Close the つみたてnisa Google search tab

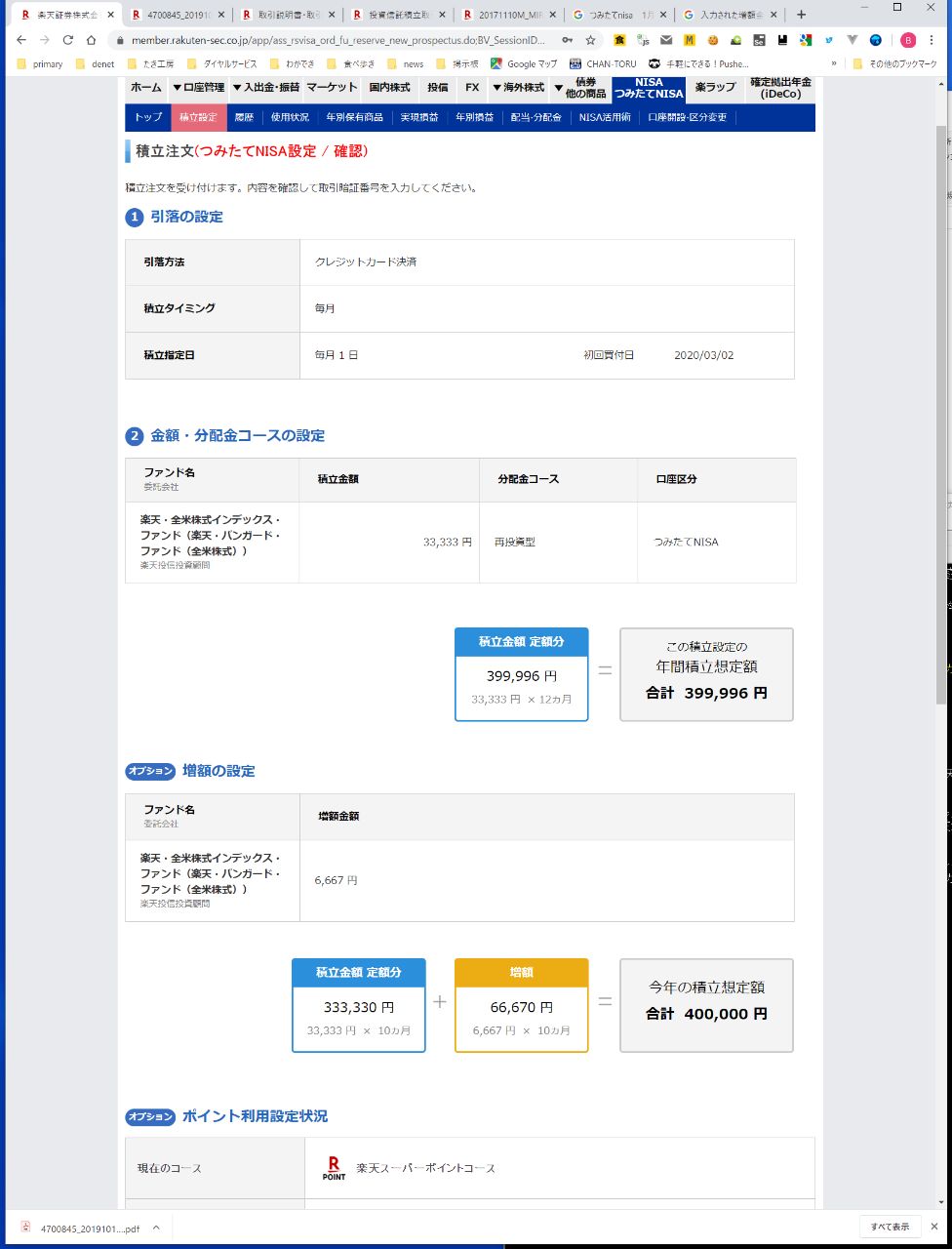coord(663,15)
